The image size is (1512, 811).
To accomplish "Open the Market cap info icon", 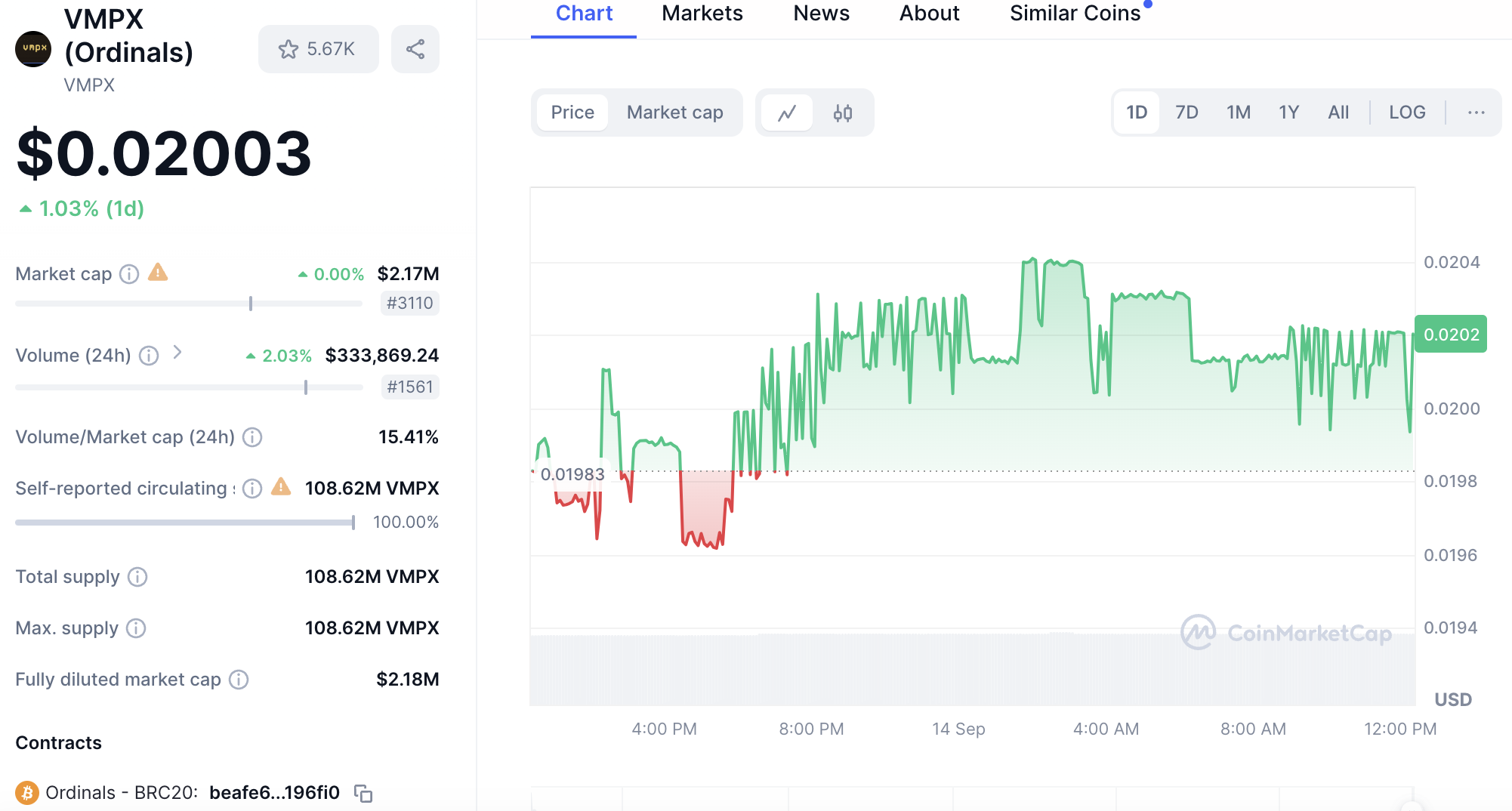I will (129, 274).
